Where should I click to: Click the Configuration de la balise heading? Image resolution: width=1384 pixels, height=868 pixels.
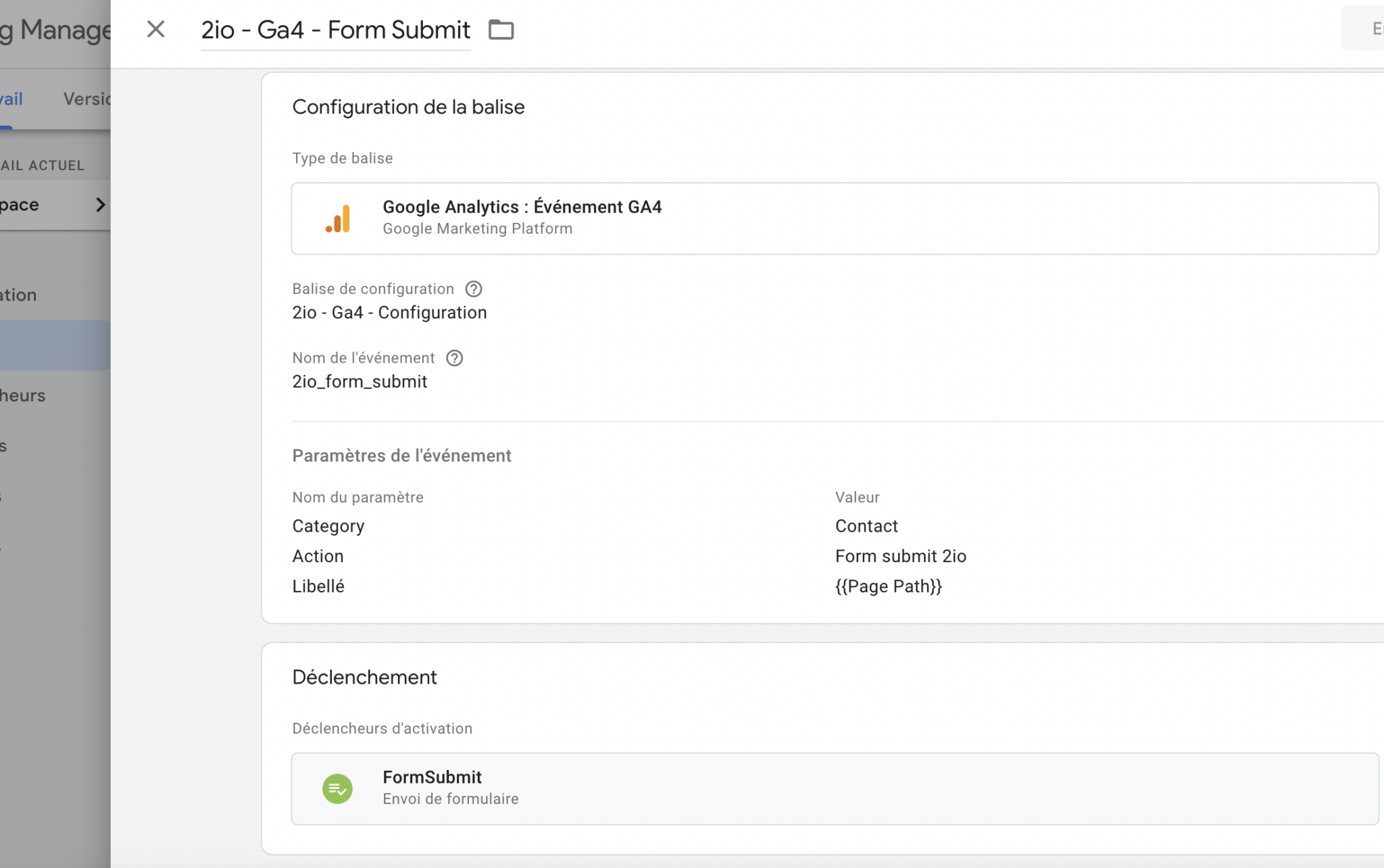[408, 107]
